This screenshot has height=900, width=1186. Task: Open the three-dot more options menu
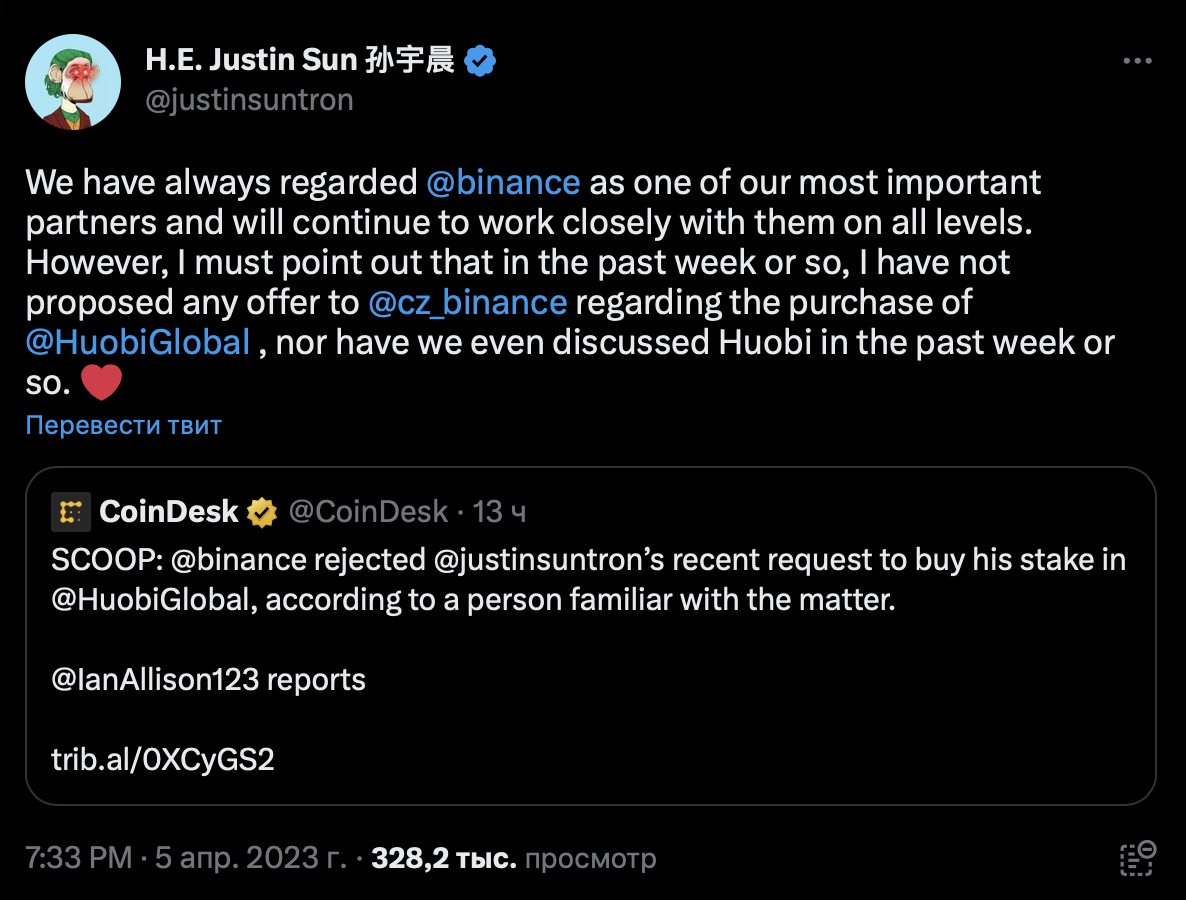[1138, 61]
